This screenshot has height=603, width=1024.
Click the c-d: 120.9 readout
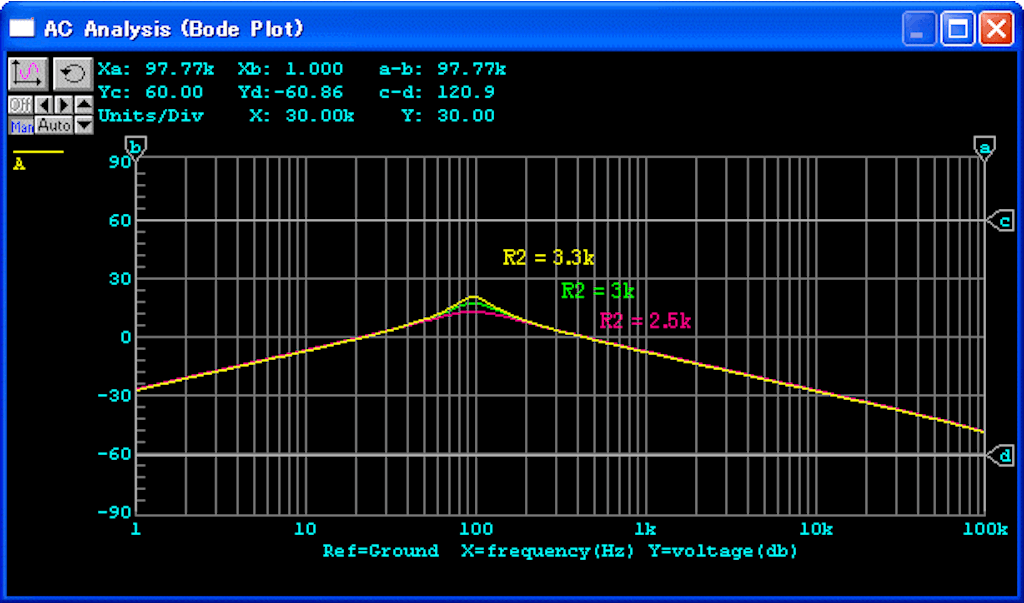pyautogui.click(x=437, y=92)
